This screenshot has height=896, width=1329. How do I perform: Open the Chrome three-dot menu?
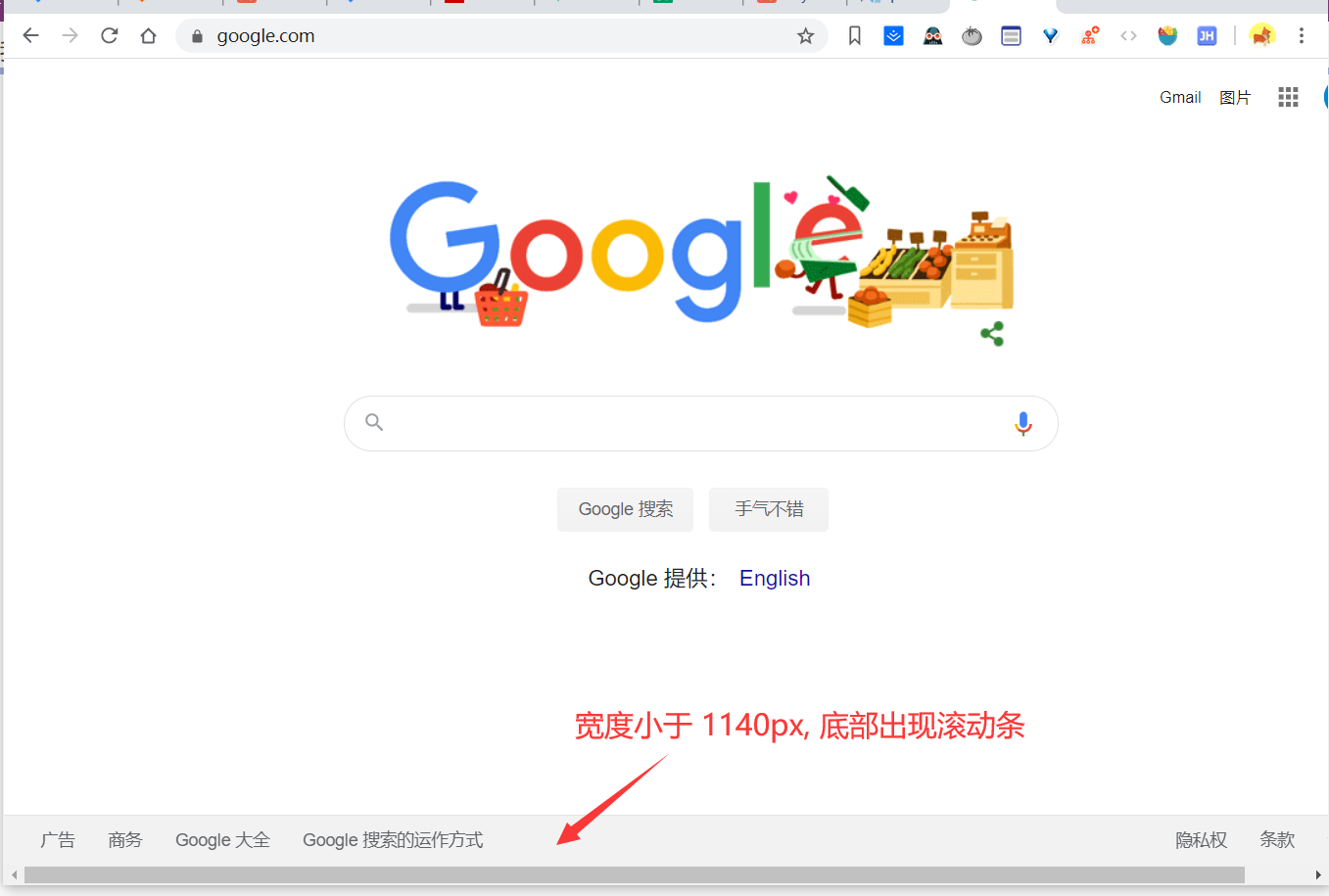1302,36
